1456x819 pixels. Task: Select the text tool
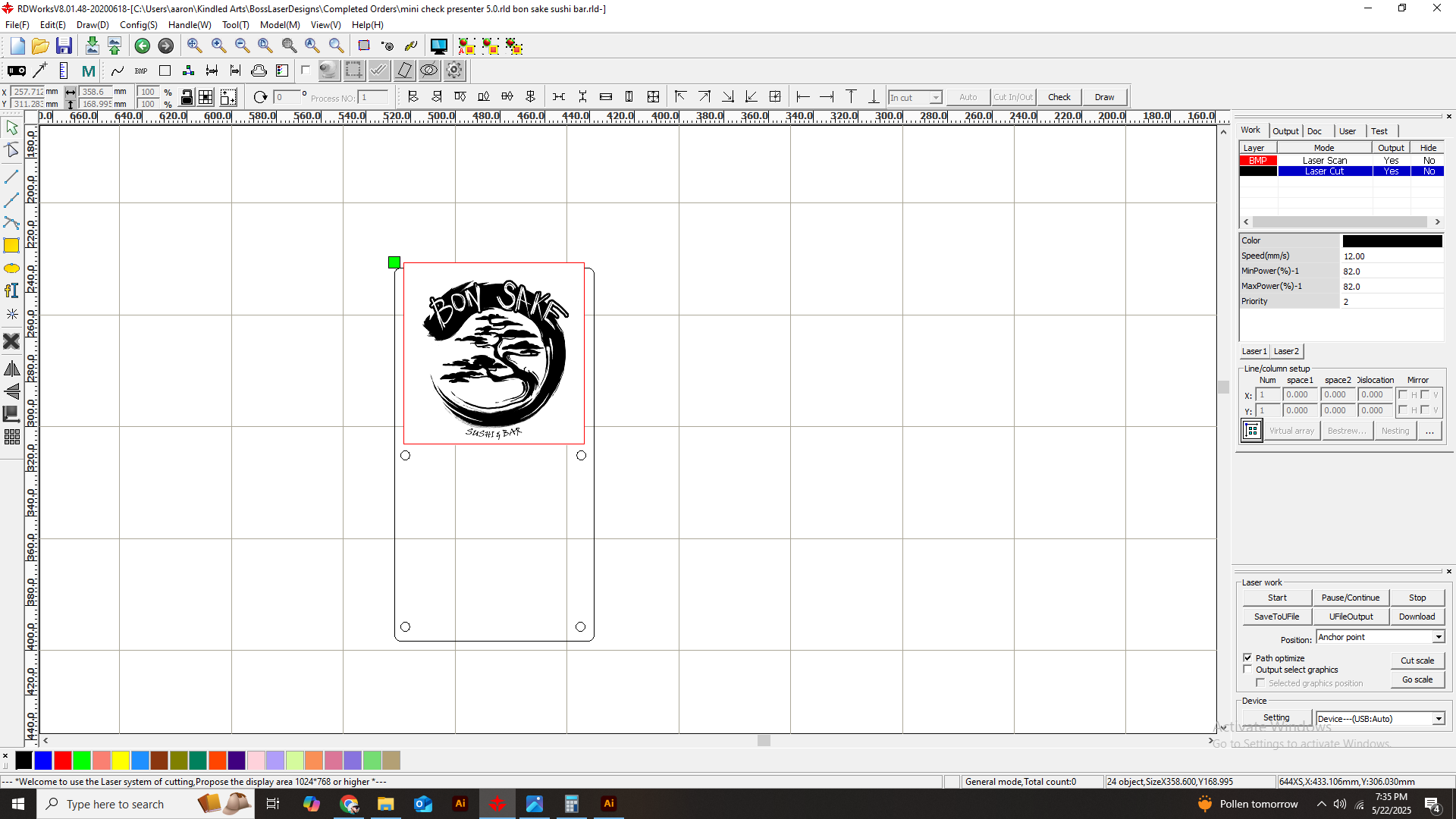(11, 291)
